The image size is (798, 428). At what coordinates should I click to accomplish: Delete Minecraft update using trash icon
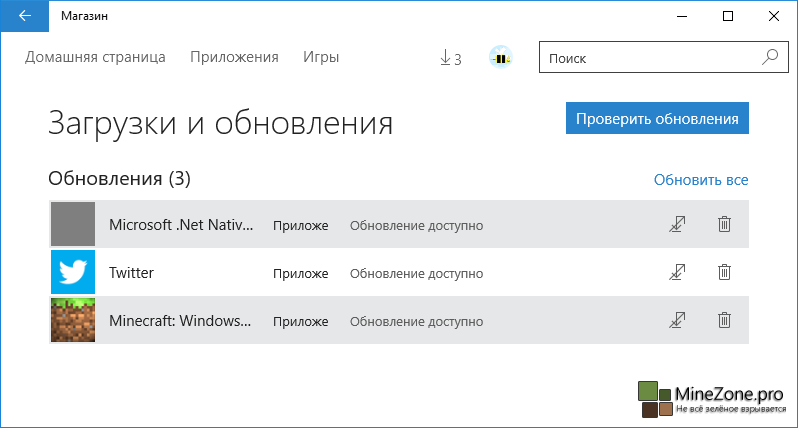[x=724, y=320]
